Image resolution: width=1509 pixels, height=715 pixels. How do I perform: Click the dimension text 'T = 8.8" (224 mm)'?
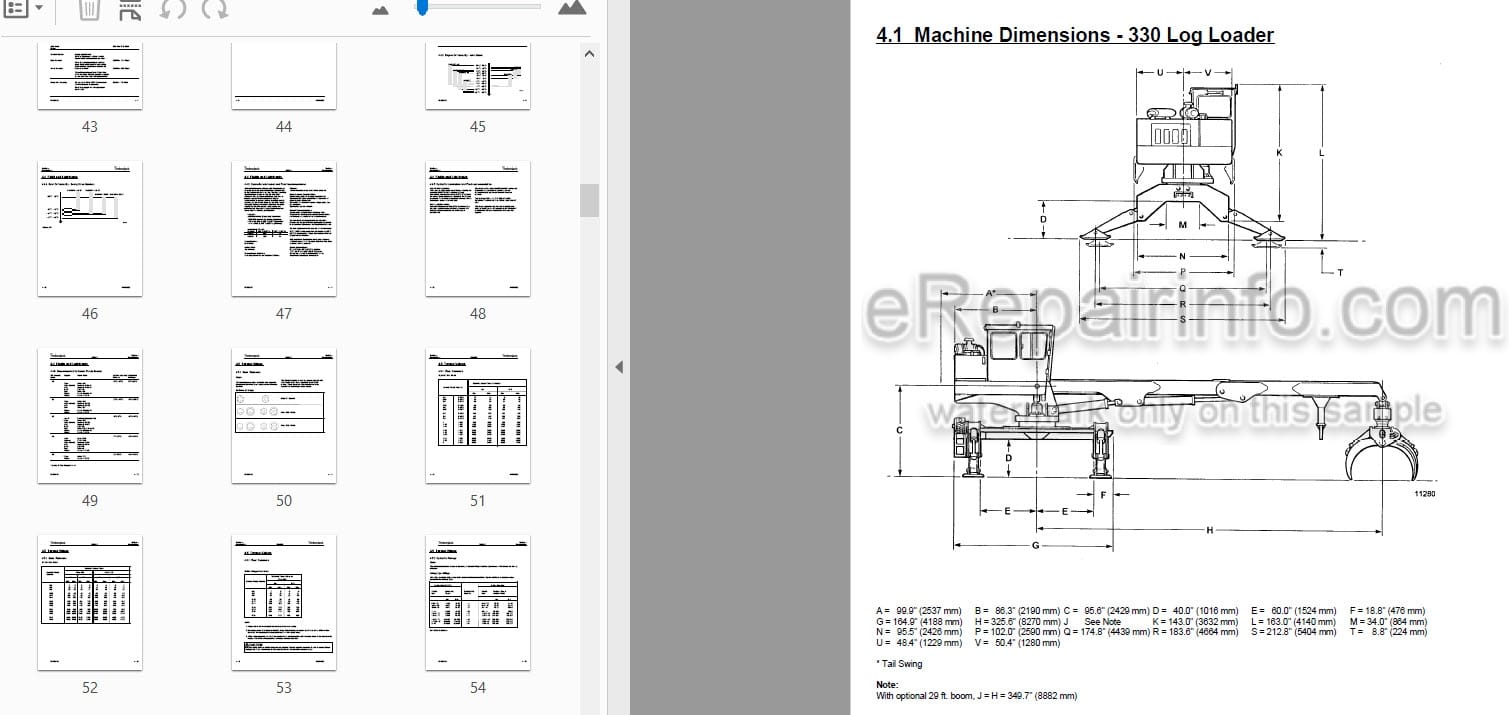[1388, 632]
